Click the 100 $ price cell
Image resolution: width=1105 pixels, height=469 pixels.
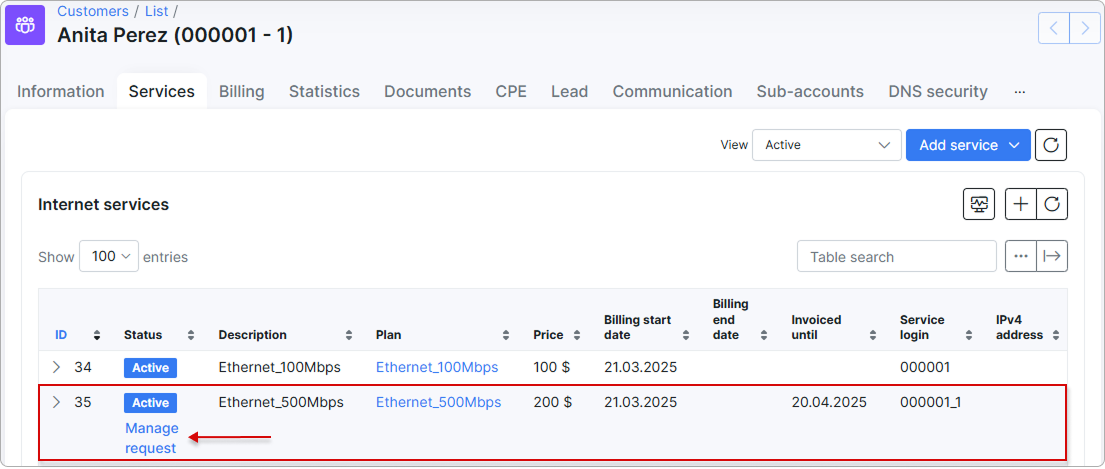tap(552, 367)
